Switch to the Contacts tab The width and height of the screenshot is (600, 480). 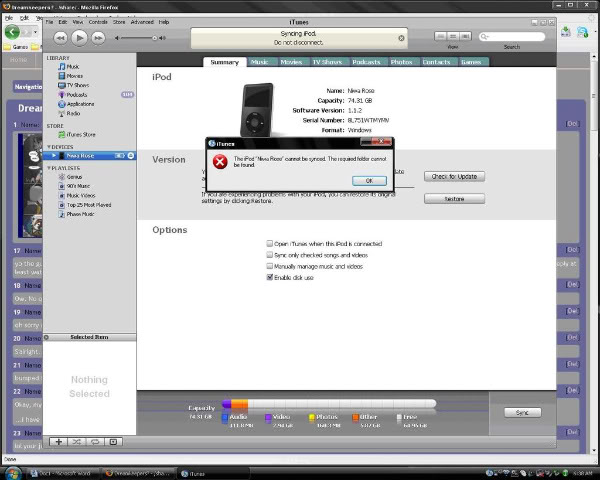436,62
